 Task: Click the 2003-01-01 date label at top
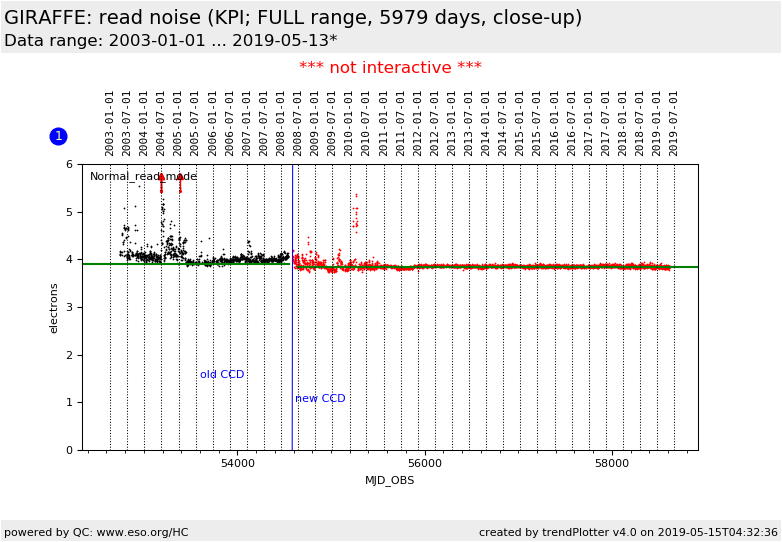point(110,122)
